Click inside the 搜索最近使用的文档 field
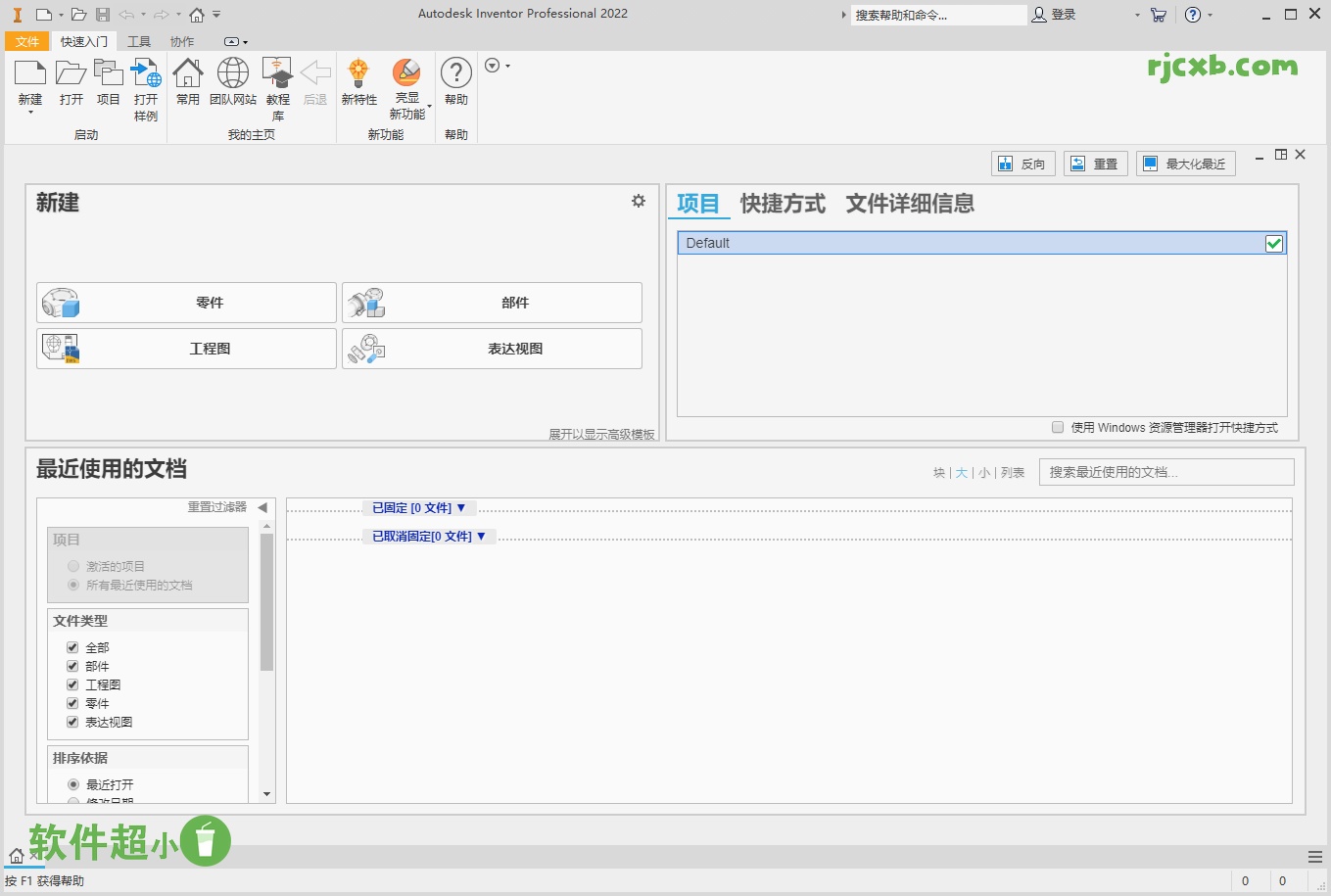Viewport: 1331px width, 896px height. click(1165, 472)
